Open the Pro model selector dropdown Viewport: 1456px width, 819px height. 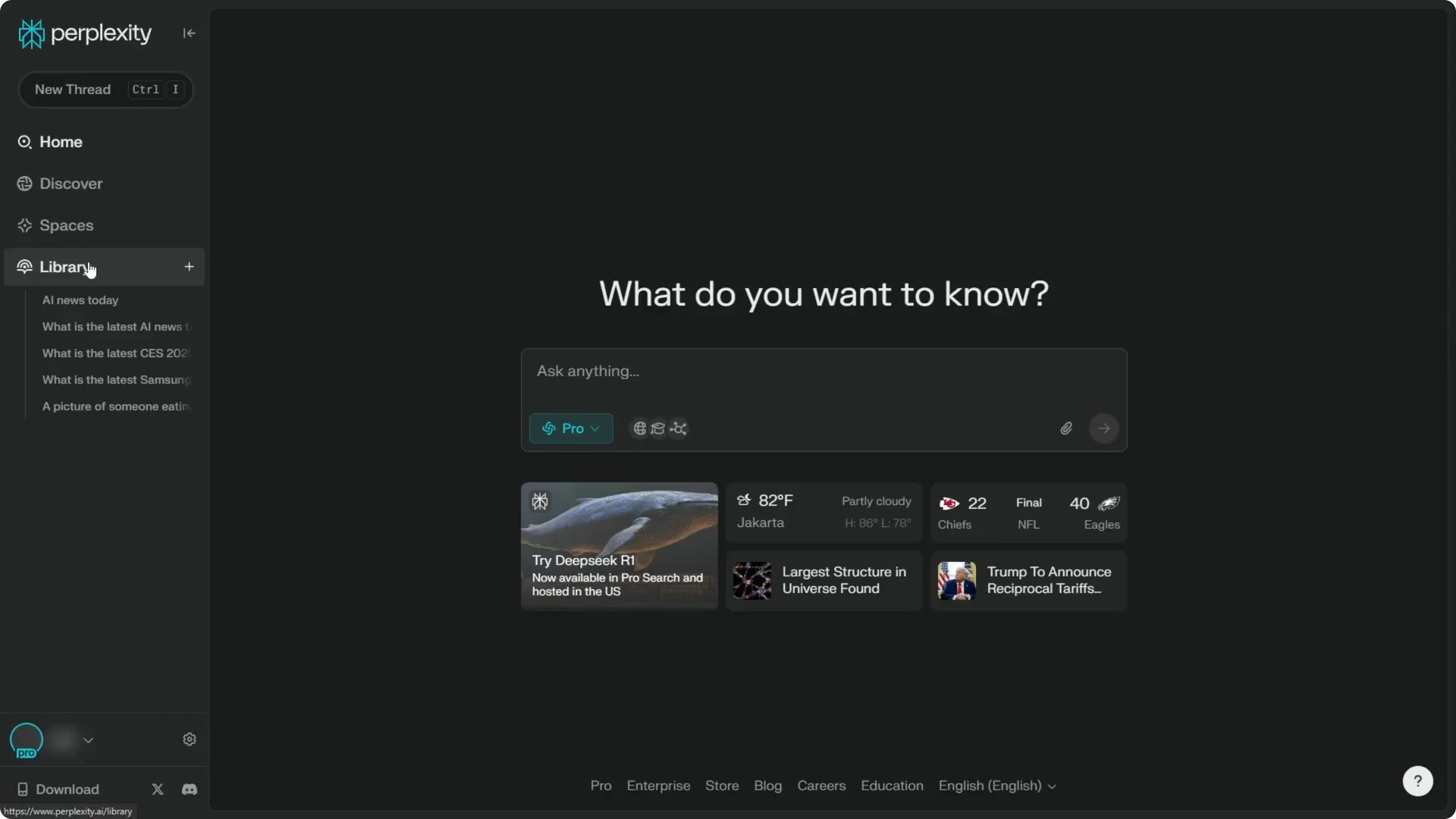coord(570,428)
